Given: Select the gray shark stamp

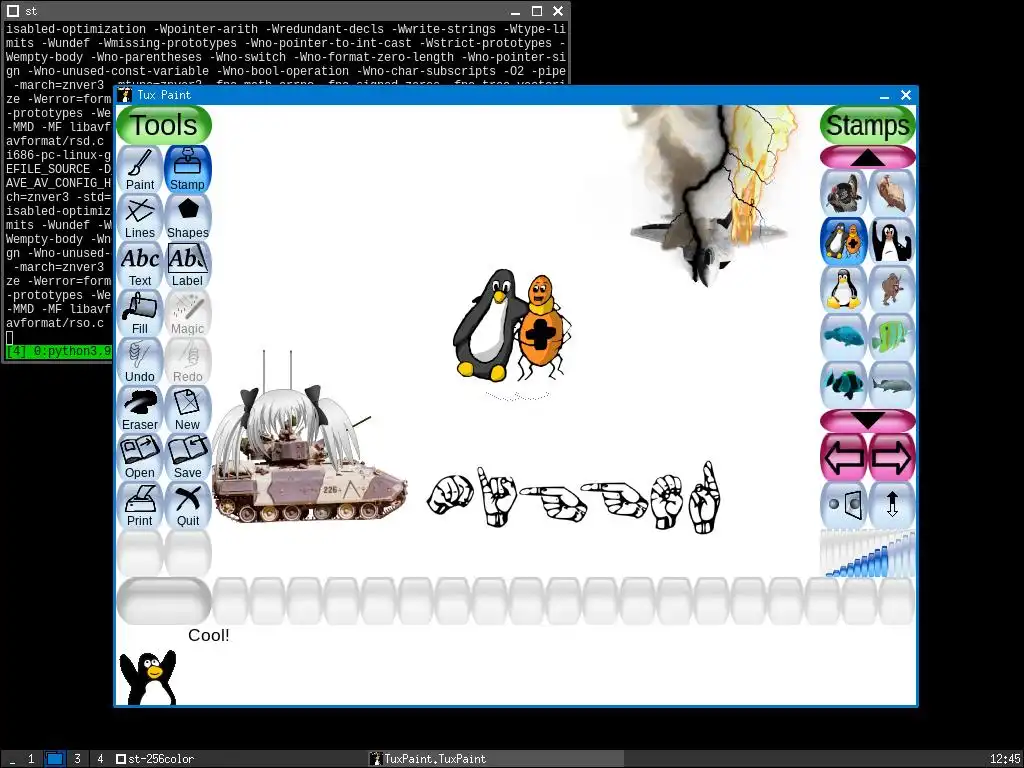Looking at the screenshot, I should click(x=891, y=385).
